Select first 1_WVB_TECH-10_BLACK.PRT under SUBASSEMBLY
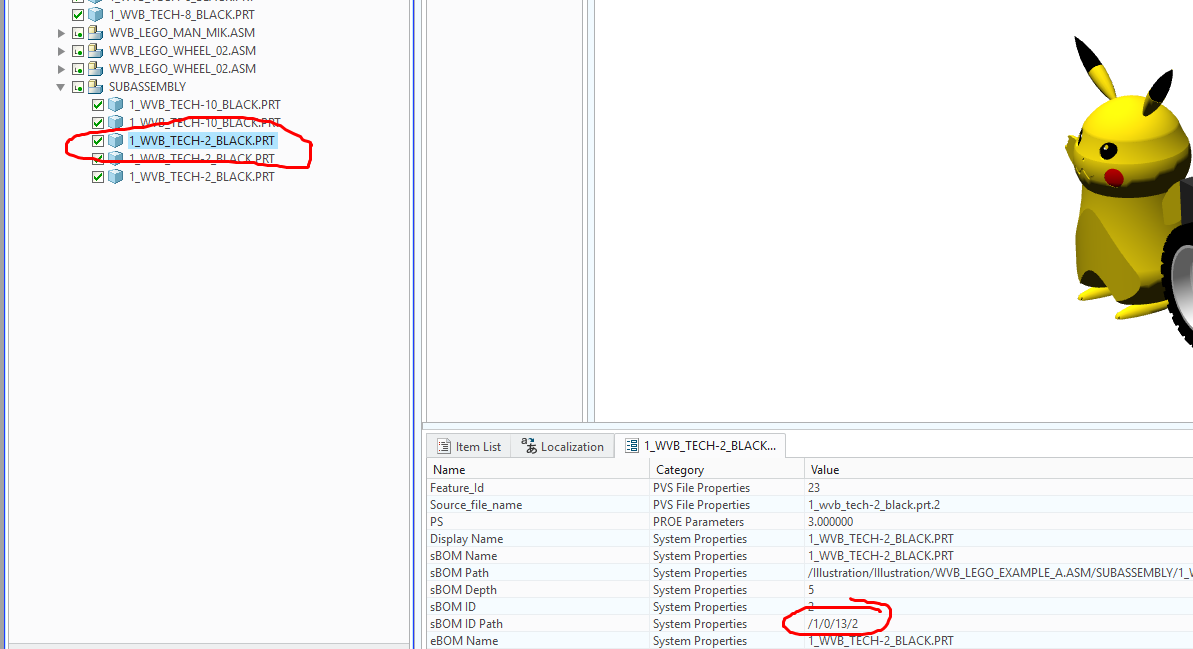 tap(204, 105)
